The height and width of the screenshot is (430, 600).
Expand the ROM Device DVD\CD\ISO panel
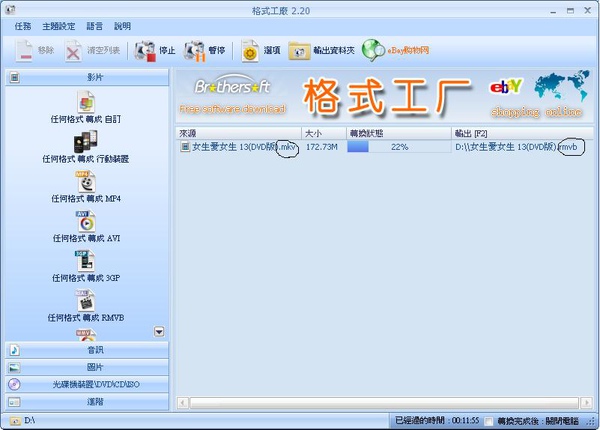point(87,384)
